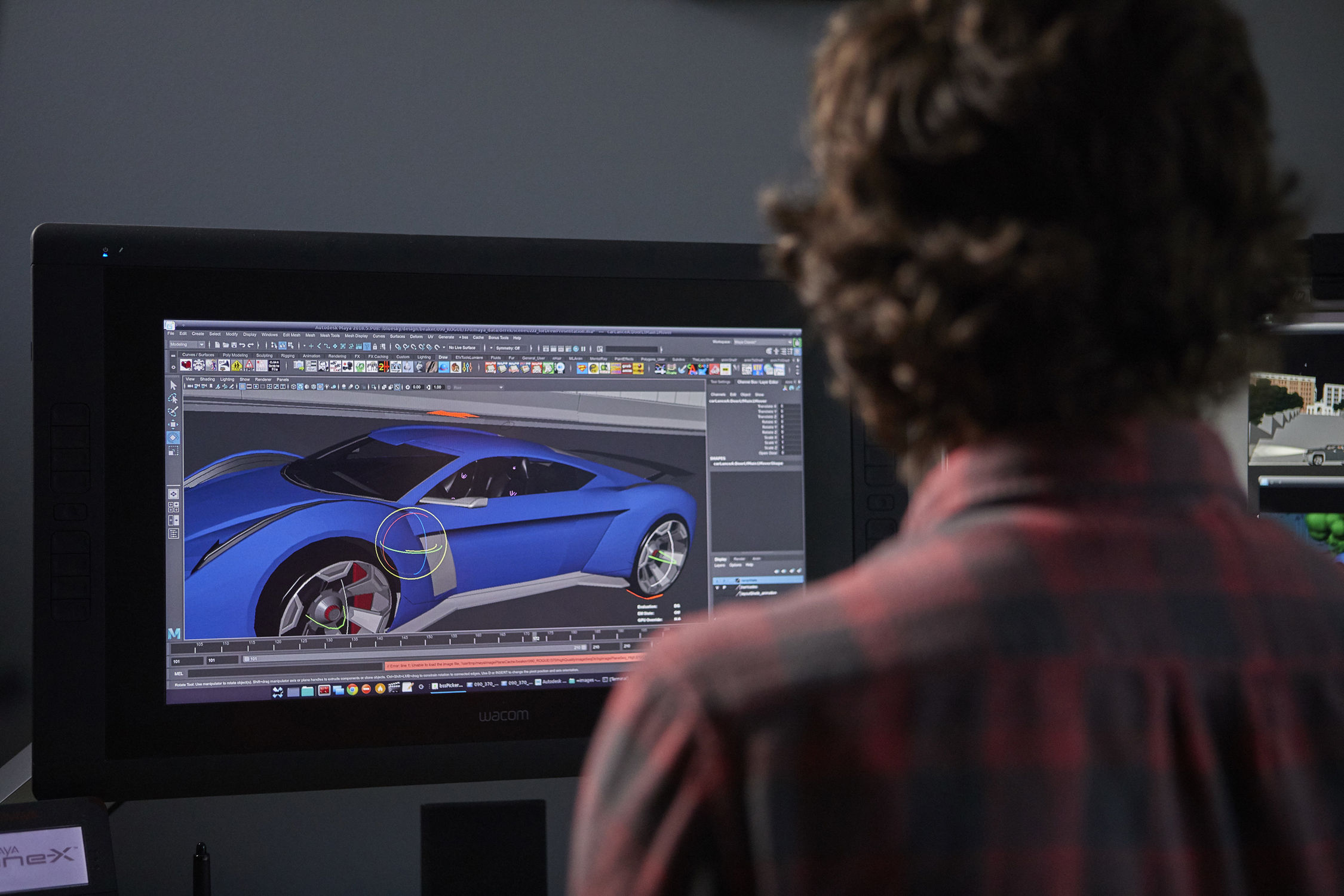Click the red-and-yellow 2 shelf icon
Viewport: 1344px width, 896px height.
[383, 366]
